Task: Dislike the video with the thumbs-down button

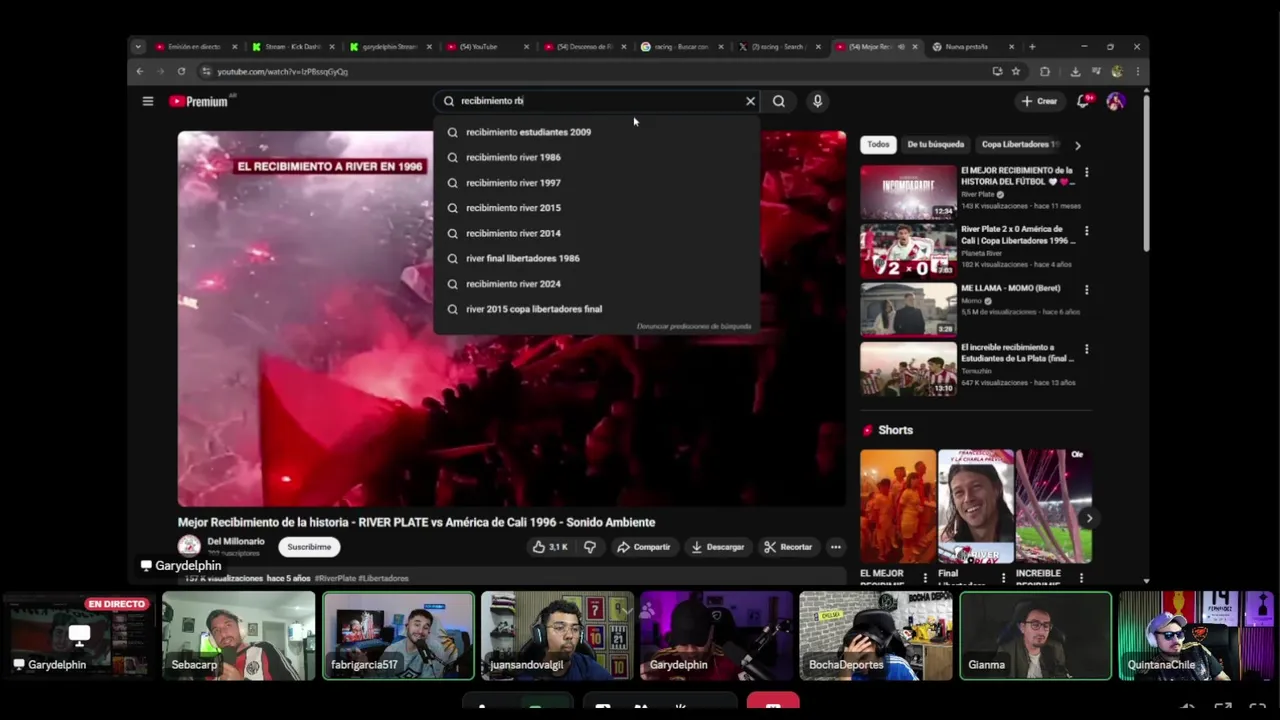Action: 590,547
